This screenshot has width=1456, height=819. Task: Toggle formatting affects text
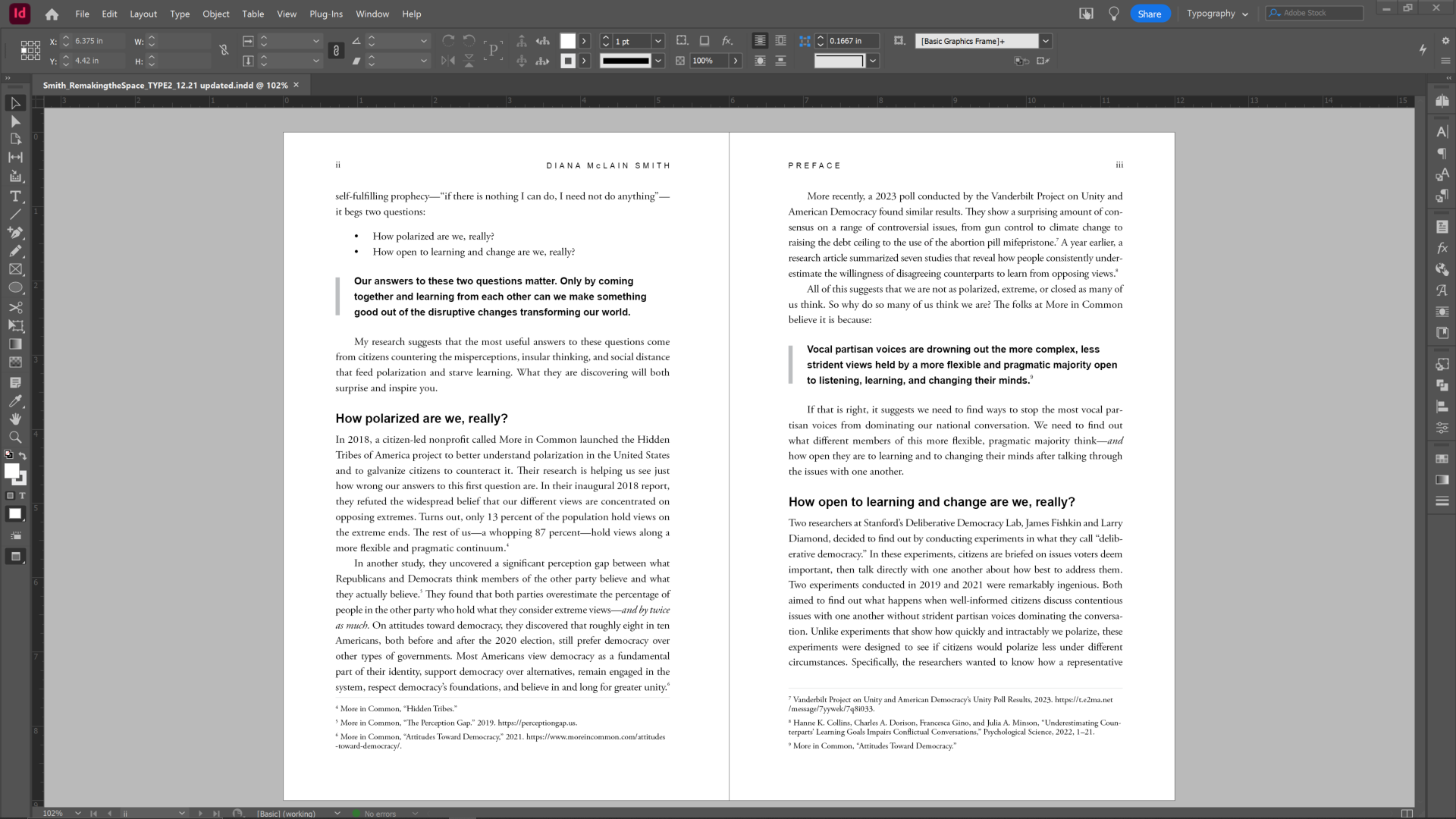point(22,496)
